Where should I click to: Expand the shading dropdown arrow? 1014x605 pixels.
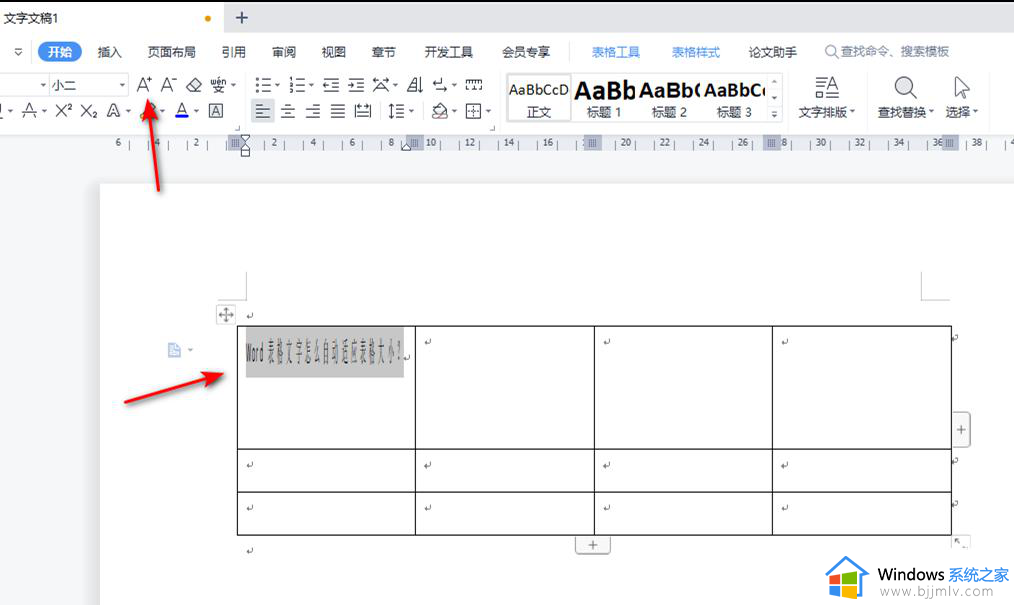tap(454, 111)
